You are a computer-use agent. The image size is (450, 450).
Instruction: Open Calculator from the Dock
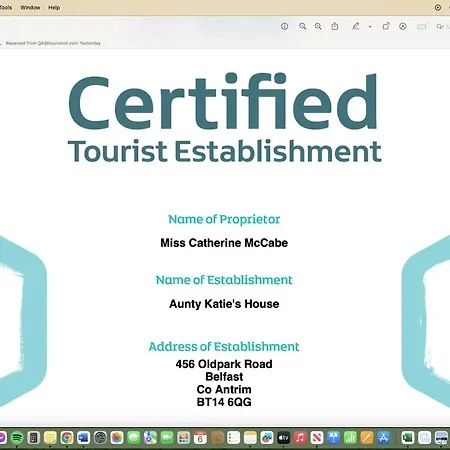point(34,437)
